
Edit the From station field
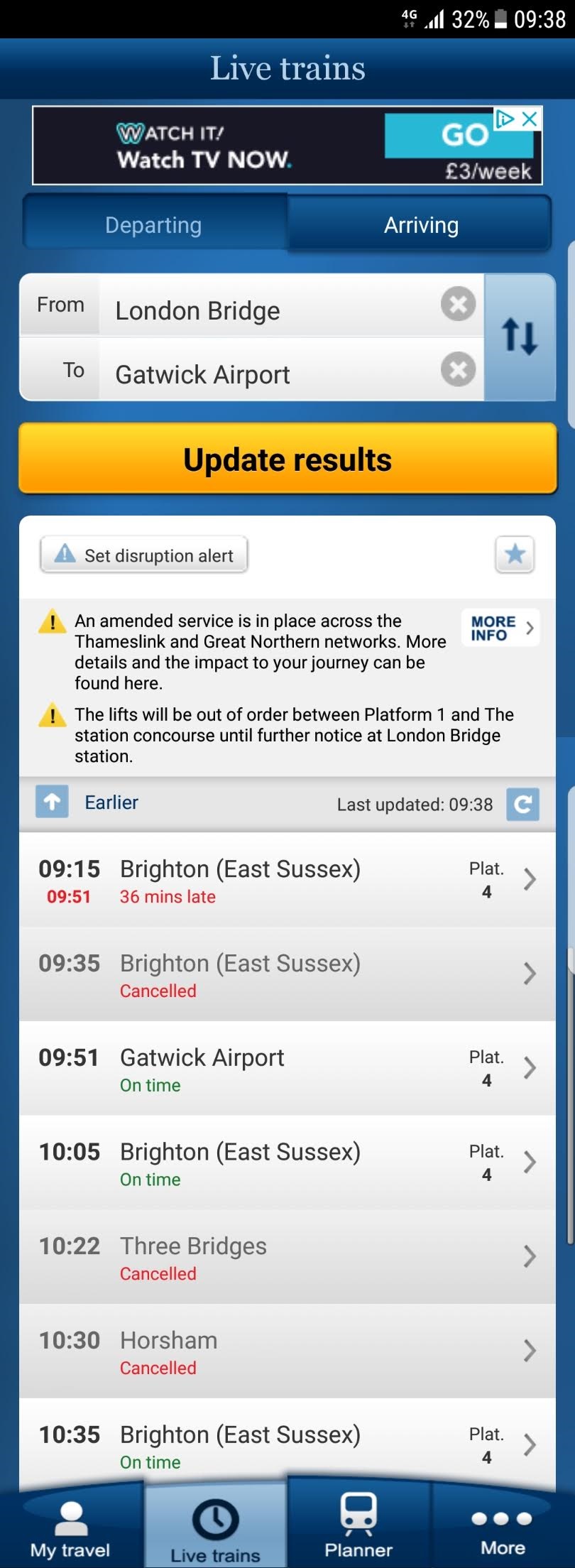(270, 305)
